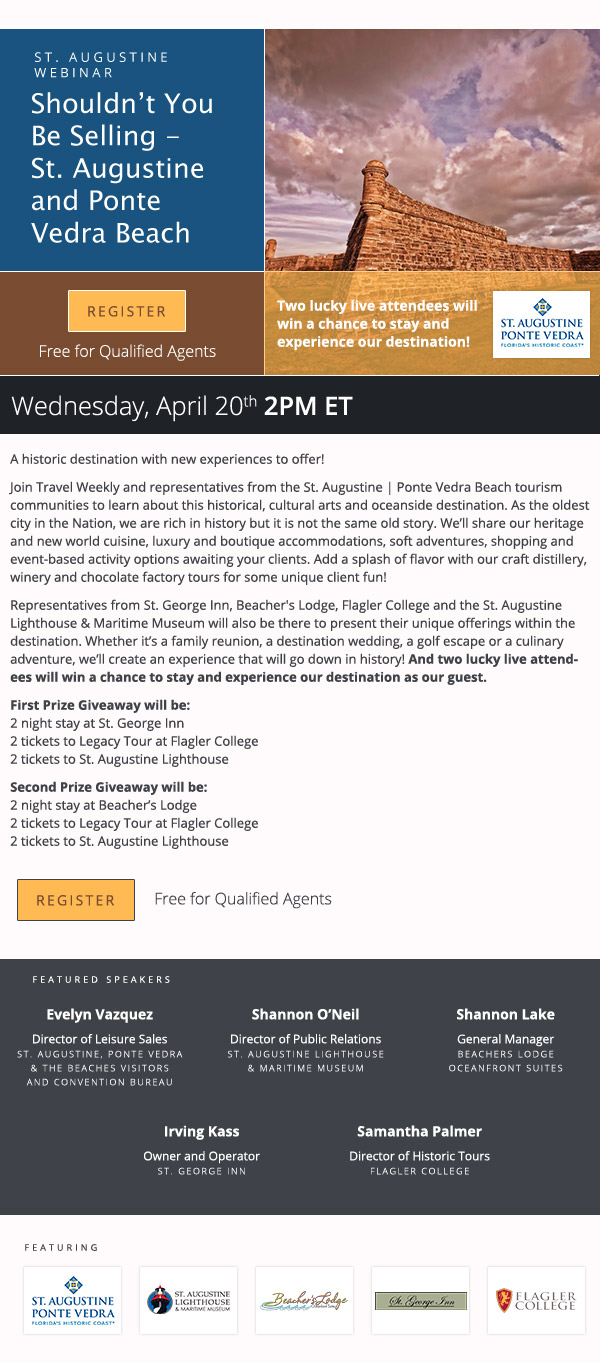Viewport: 600px width, 1362px height.
Task: Click the Castillo fort hero image
Action: pos(432,150)
